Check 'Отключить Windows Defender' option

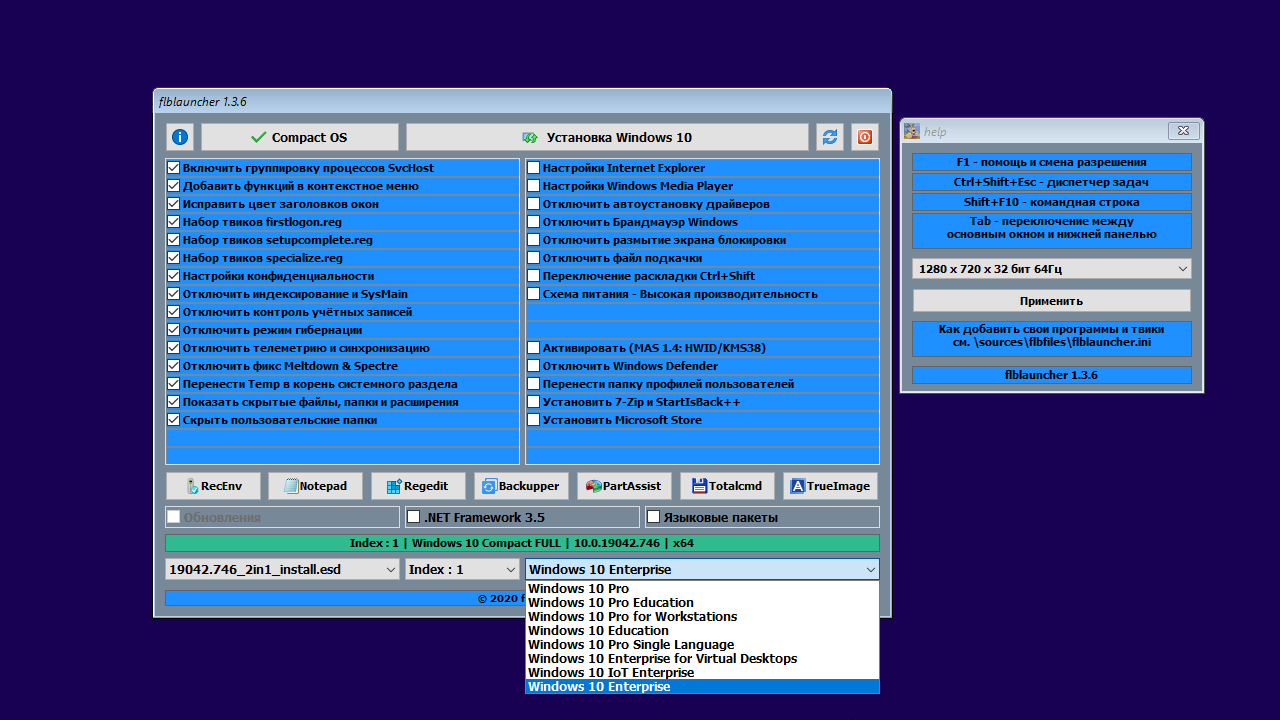point(534,366)
